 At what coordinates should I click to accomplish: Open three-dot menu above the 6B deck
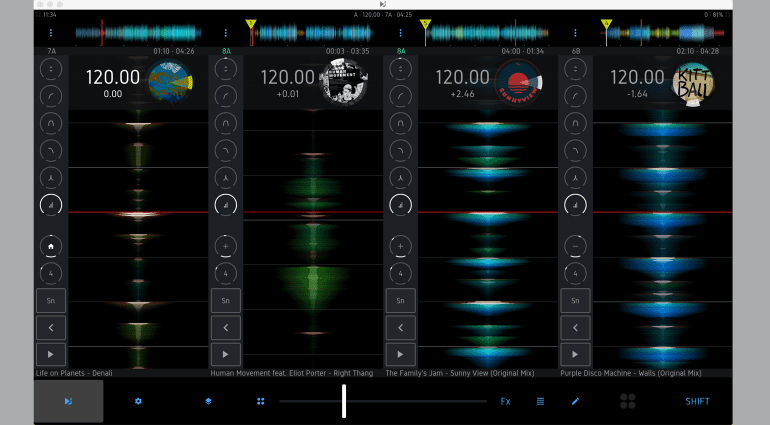pos(575,33)
